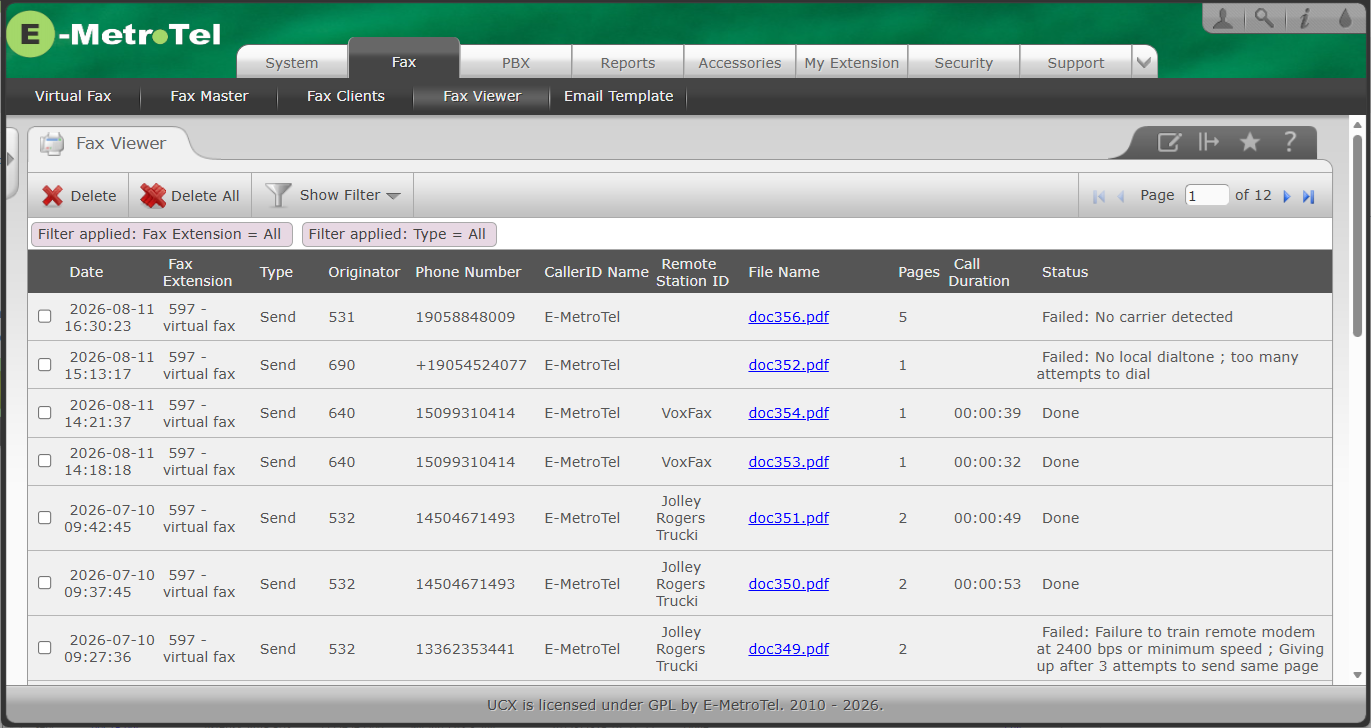
Task: Open the doc353.pdf file link
Action: (789, 462)
